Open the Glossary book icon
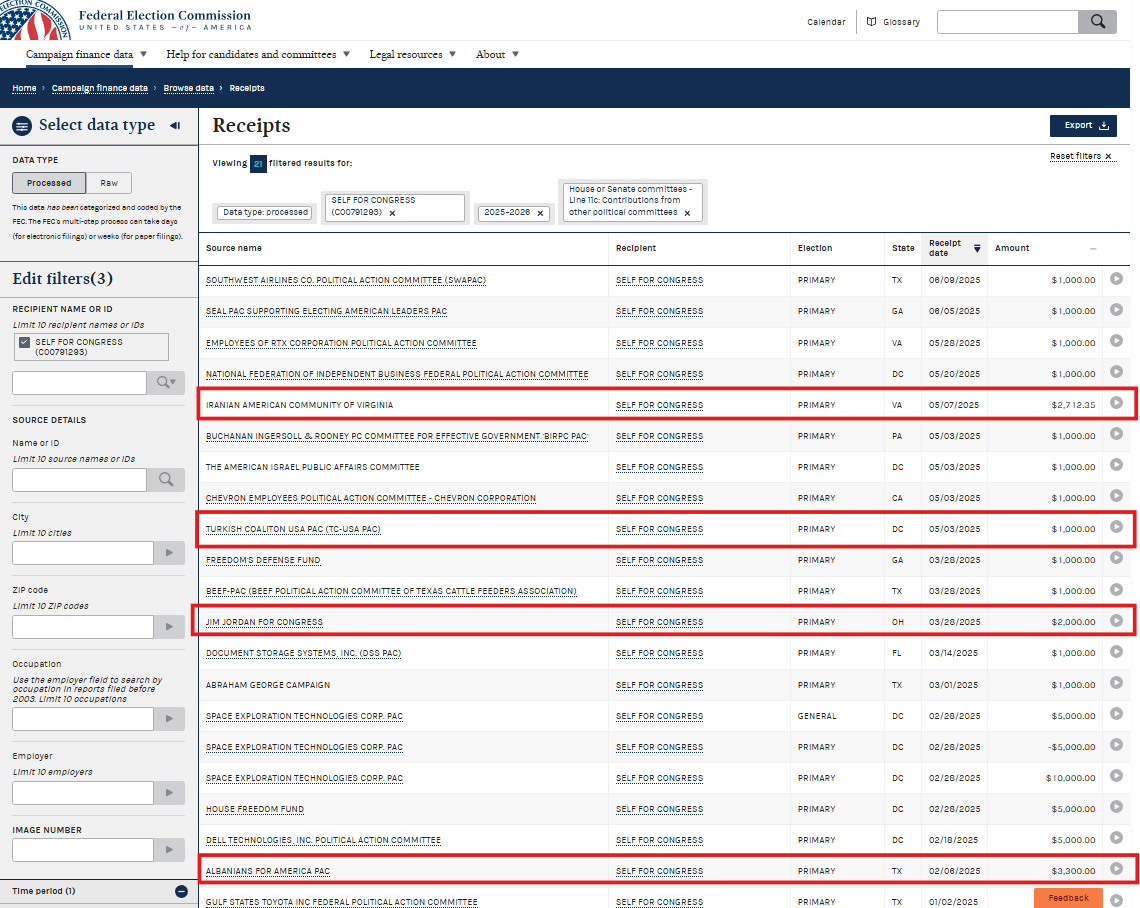The image size is (1140, 908). pyautogui.click(x=871, y=22)
